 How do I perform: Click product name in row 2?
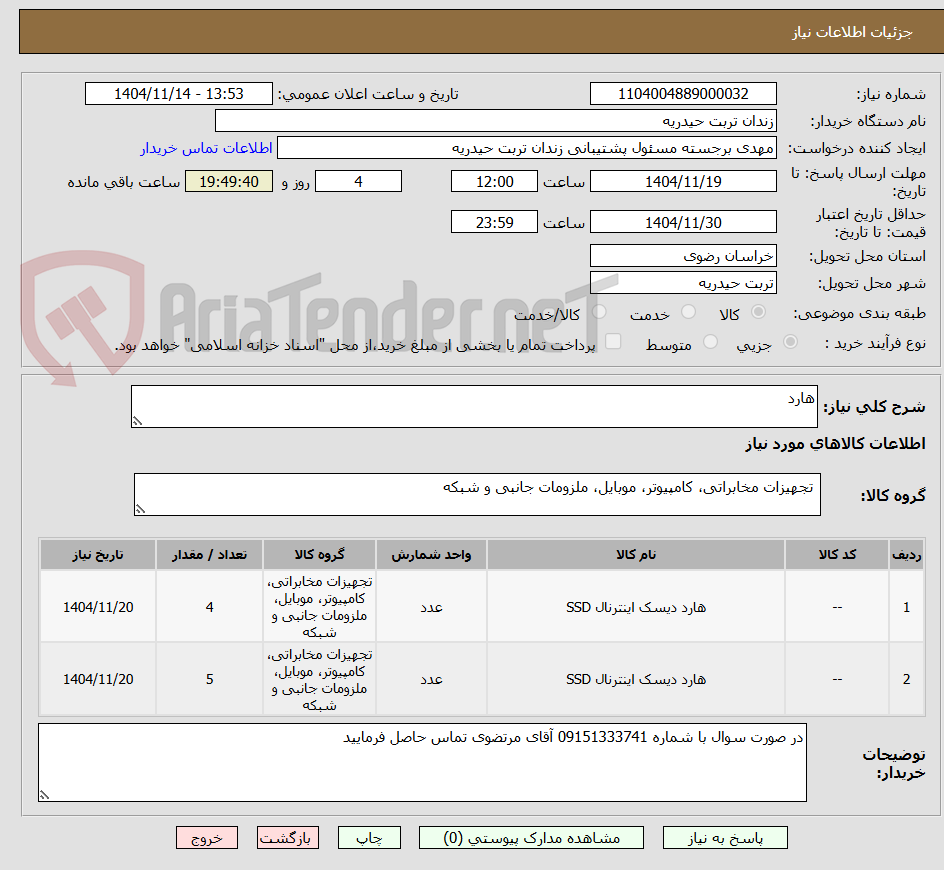click(636, 679)
